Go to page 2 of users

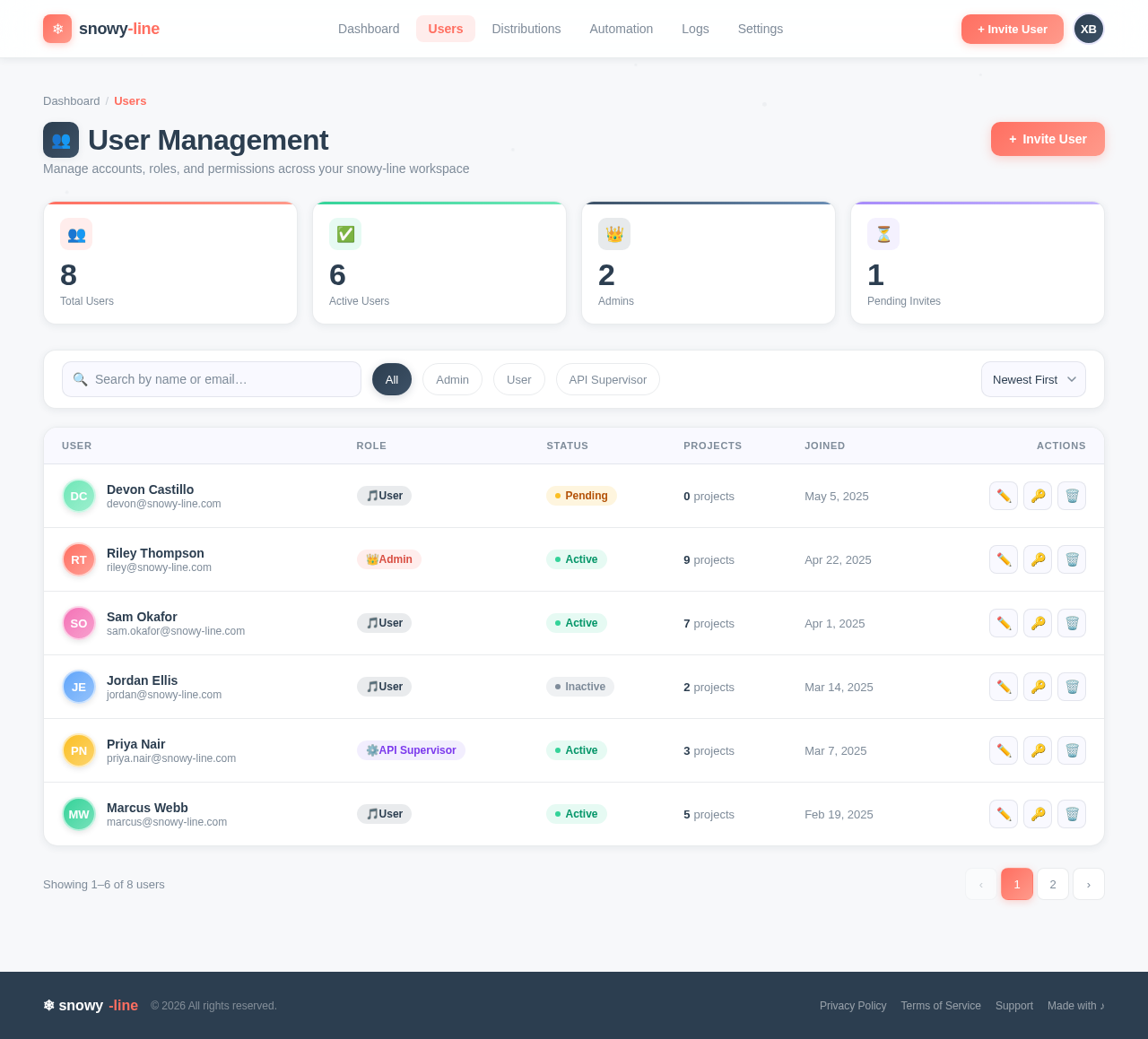[1052, 884]
